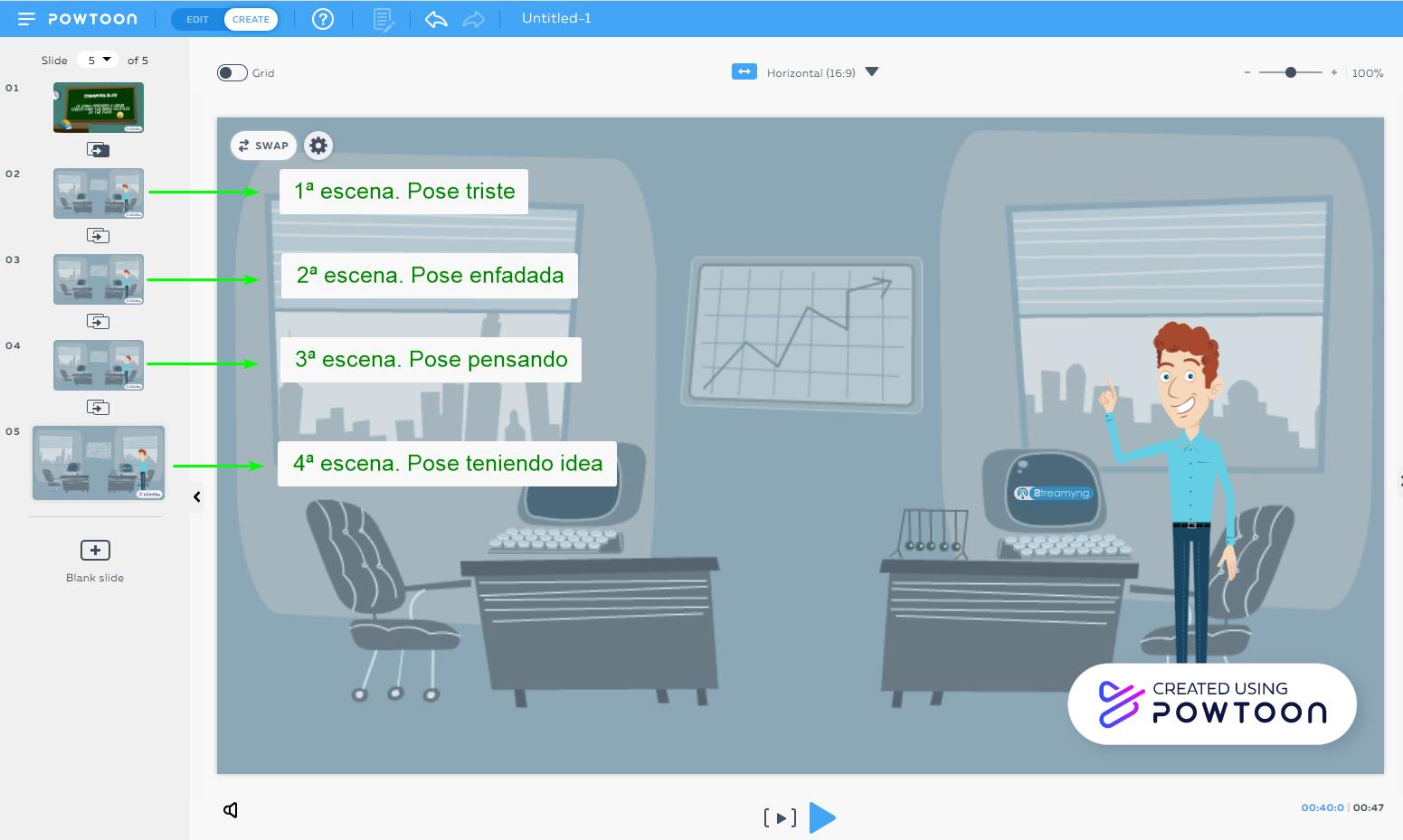Click the total duration 00:47
The image size is (1403, 840).
(1369, 807)
